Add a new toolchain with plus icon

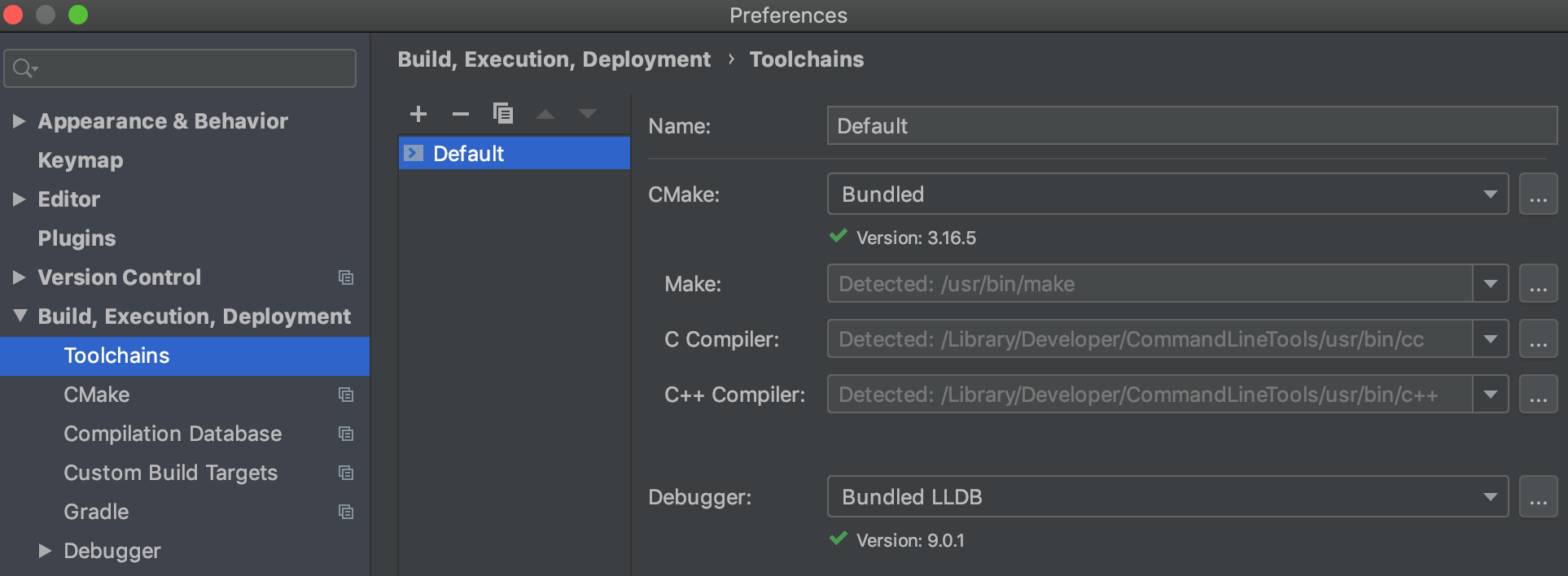[x=418, y=114]
